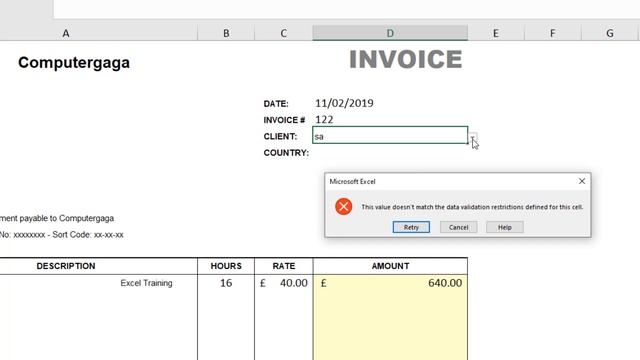Click the Computergaga company name
Image resolution: width=640 pixels, height=360 pixels.
tap(74, 62)
